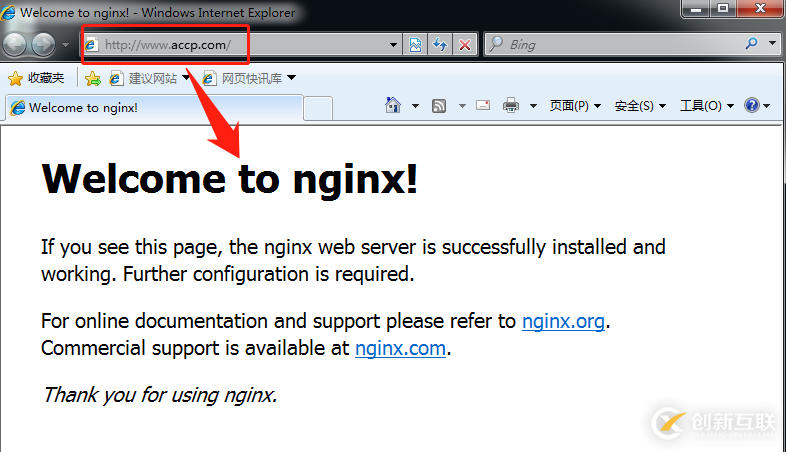Minimize the Internet Explorer window

695,9
